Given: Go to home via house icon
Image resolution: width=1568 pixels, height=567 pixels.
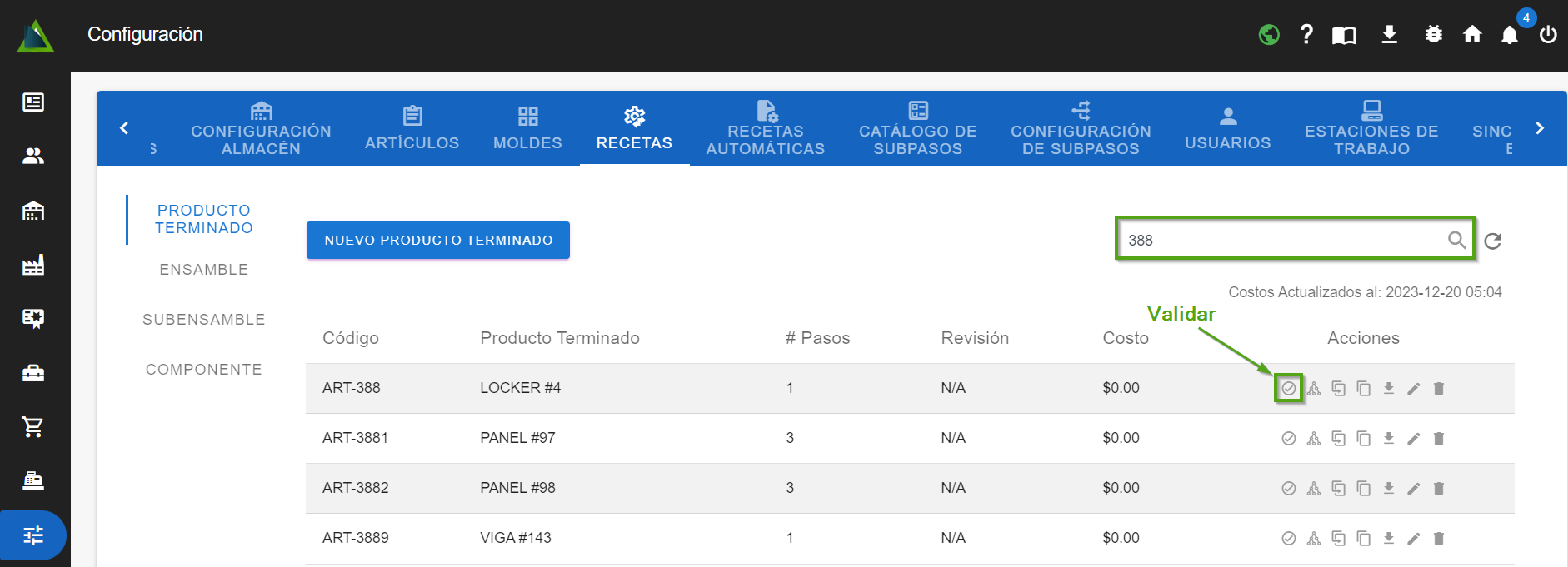Looking at the screenshot, I should click(x=1472, y=34).
